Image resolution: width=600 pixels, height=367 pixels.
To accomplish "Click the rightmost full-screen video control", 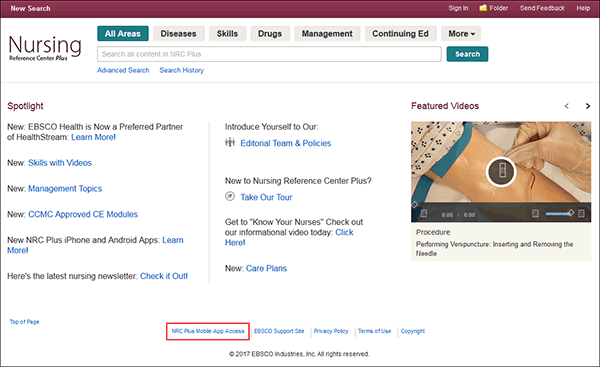I will click(x=581, y=214).
